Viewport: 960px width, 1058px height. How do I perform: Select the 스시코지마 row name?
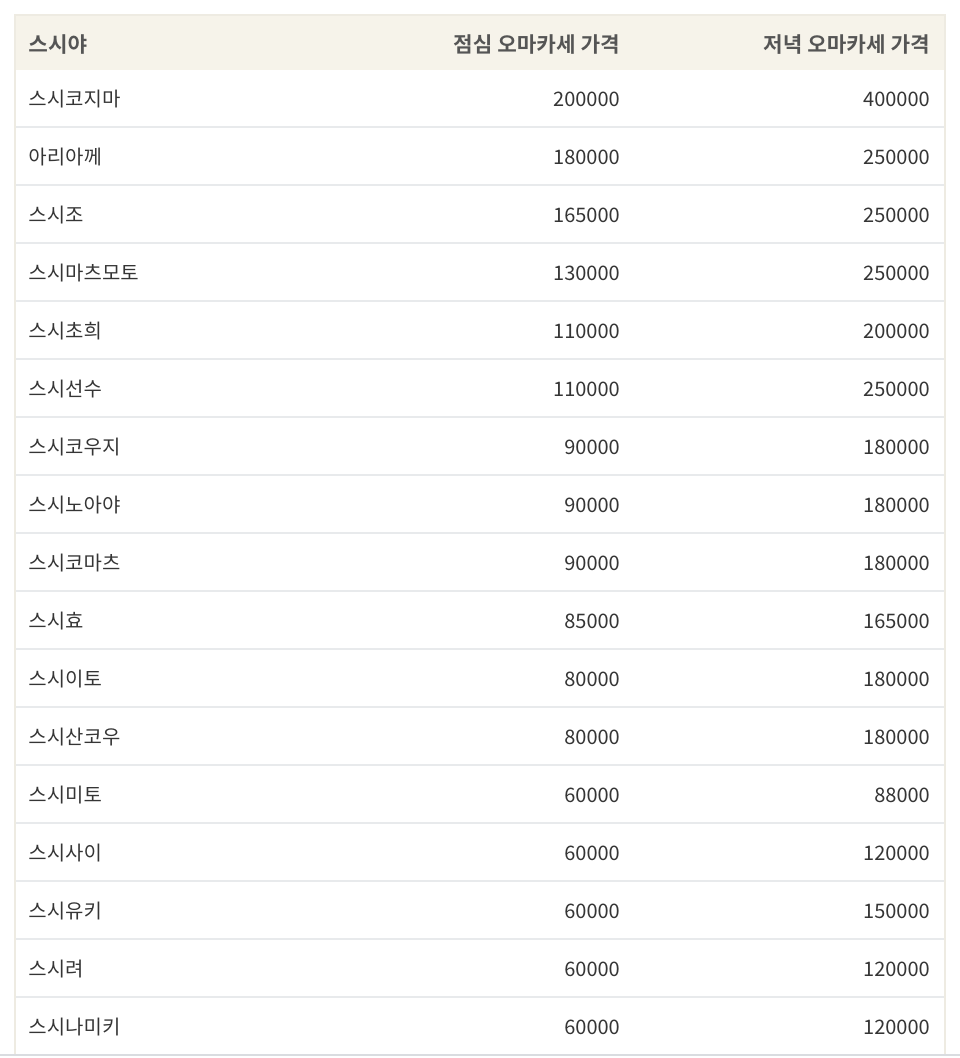tap(74, 99)
